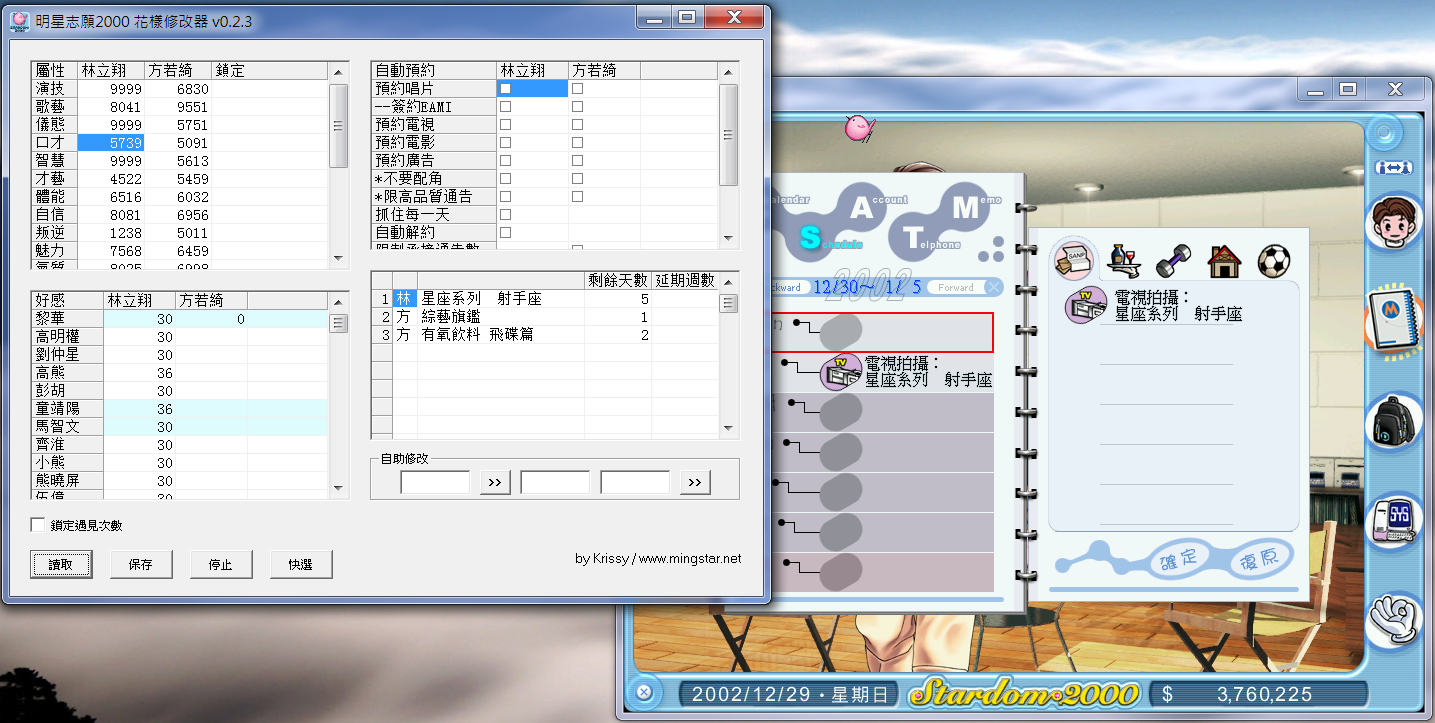Viewport: 1435px width, 723px height.
Task: Check 預約電視 box for 林立翔
Action: tap(506, 125)
